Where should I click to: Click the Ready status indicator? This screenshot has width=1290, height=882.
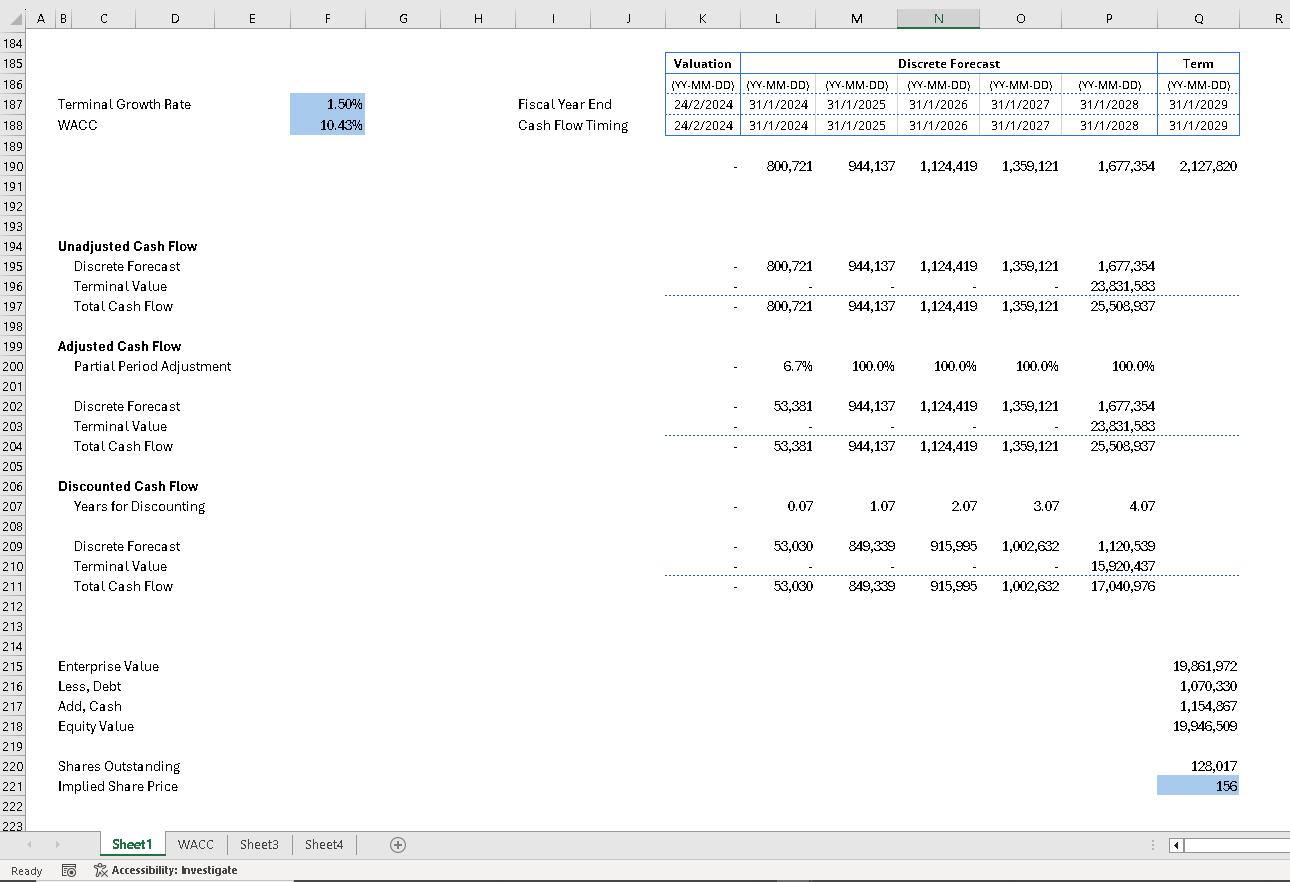26,870
